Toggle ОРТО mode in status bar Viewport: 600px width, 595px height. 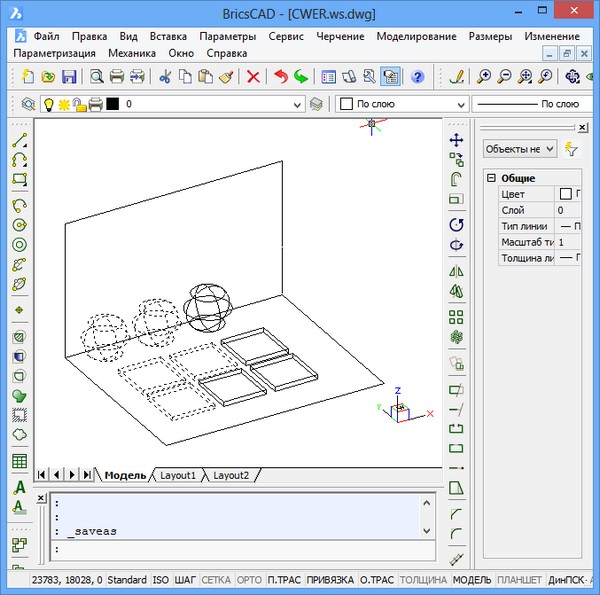[x=250, y=580]
